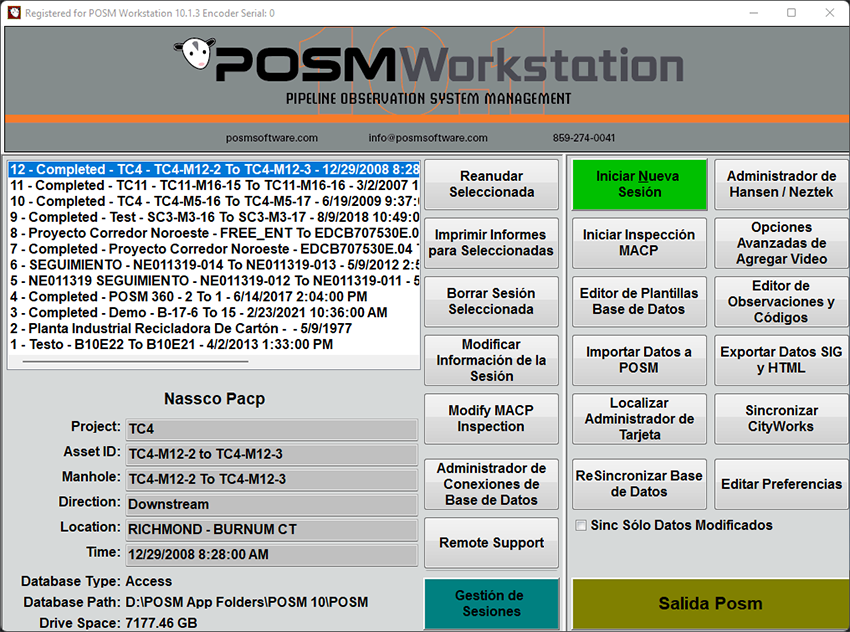The image size is (850, 632).
Task: Enable Sinc Sólo Datos Modificados checkbox
Action: [581, 525]
